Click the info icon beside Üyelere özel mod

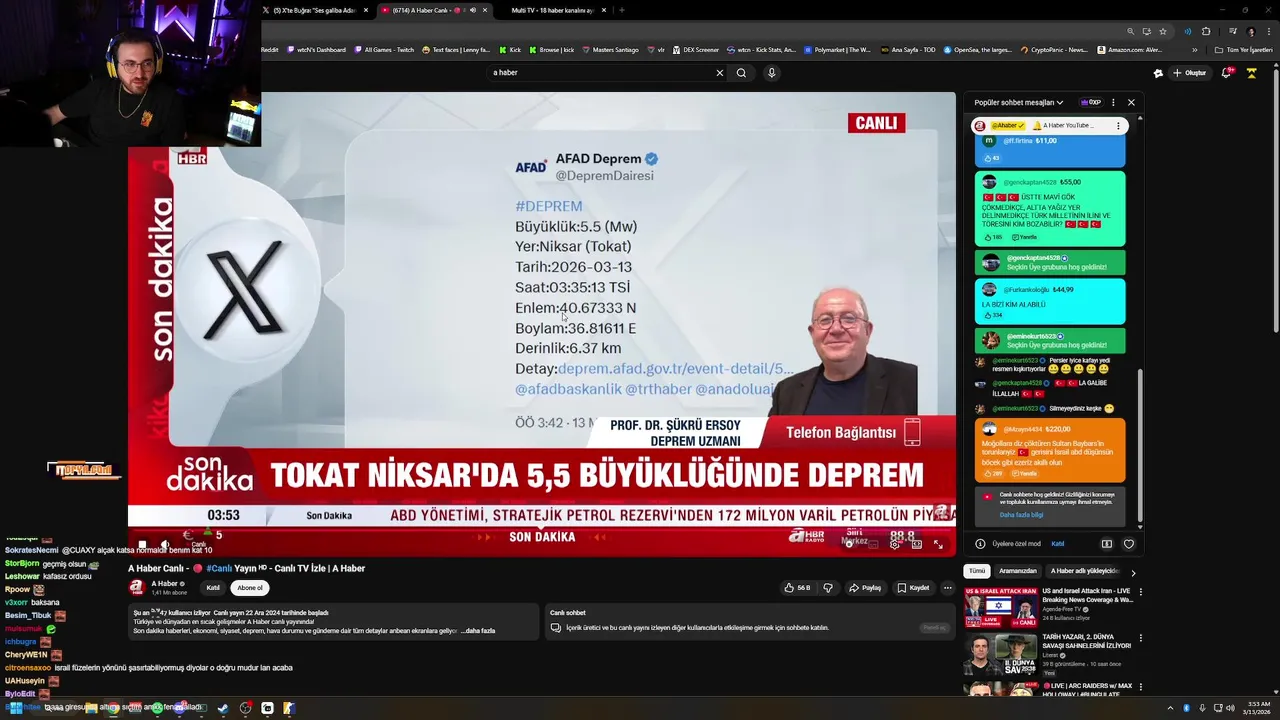tap(980, 544)
